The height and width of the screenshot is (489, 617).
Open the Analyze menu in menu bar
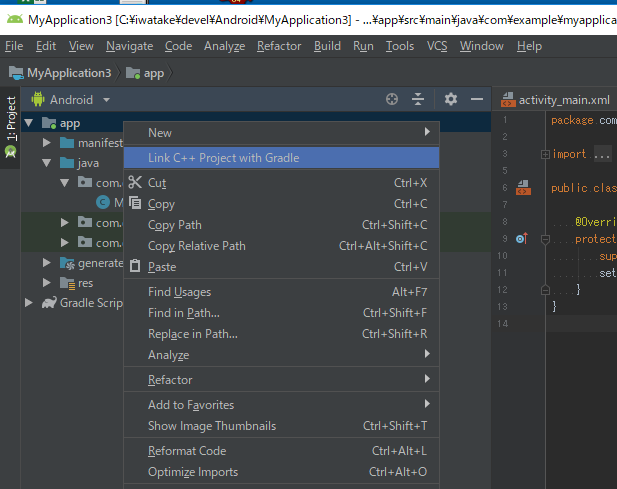click(224, 46)
